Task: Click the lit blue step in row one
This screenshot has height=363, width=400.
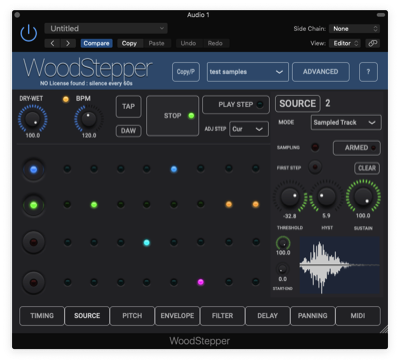Action: click(x=174, y=169)
